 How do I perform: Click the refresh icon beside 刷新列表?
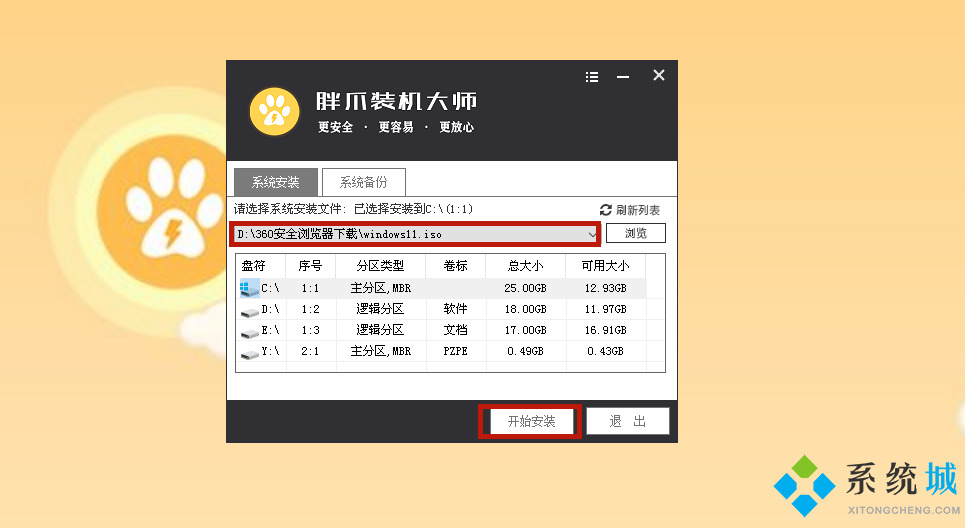point(606,210)
